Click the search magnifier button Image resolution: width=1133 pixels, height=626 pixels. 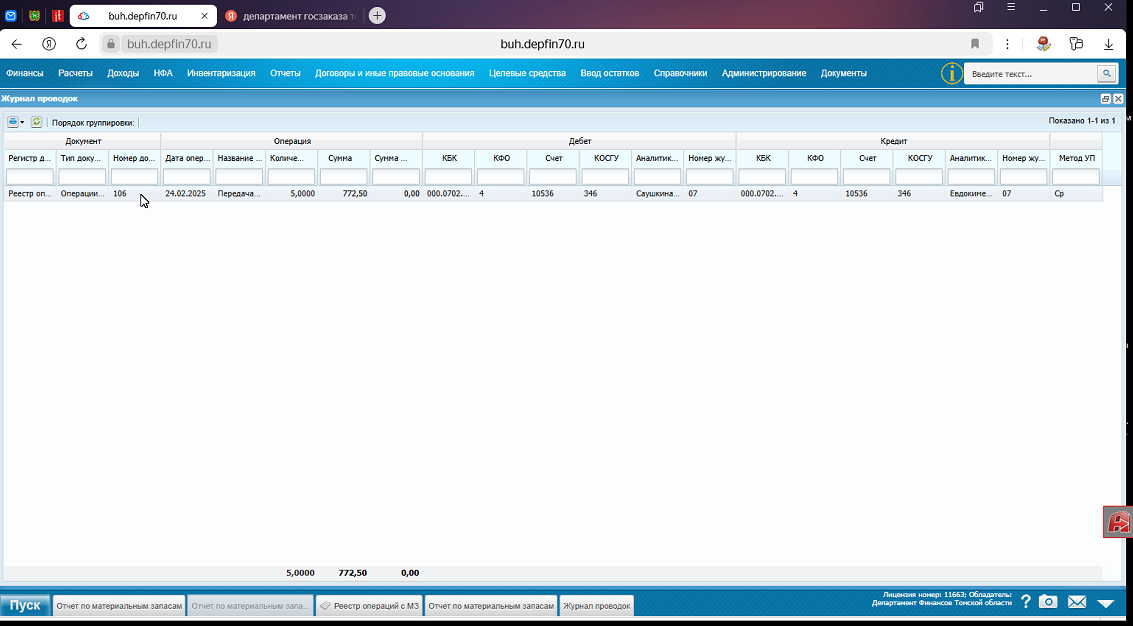pyautogui.click(x=1106, y=73)
